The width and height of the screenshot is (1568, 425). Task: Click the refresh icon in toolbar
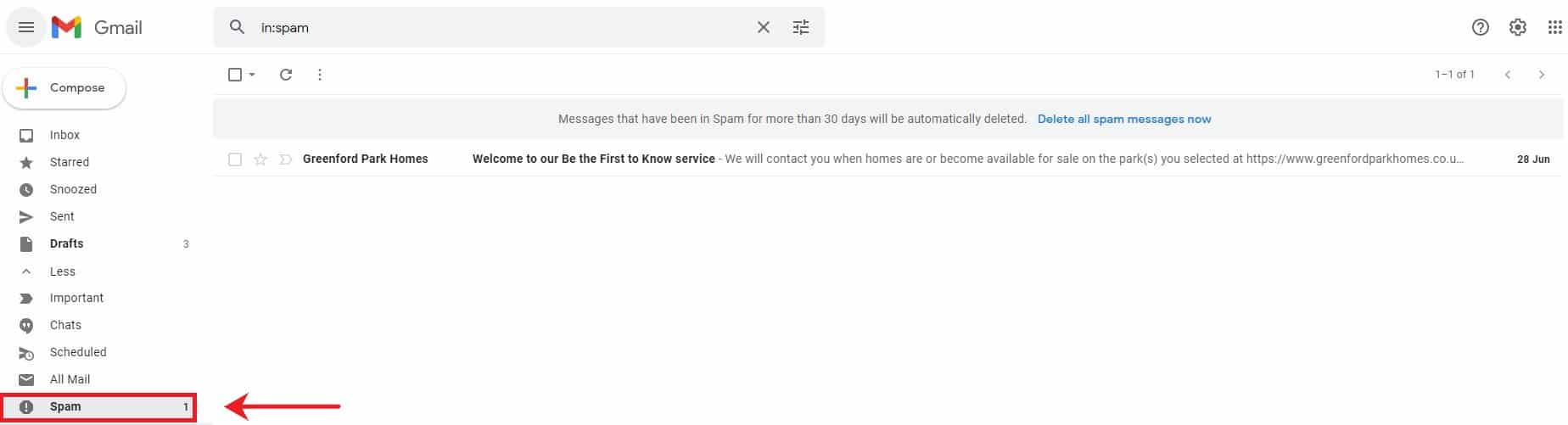click(x=286, y=75)
